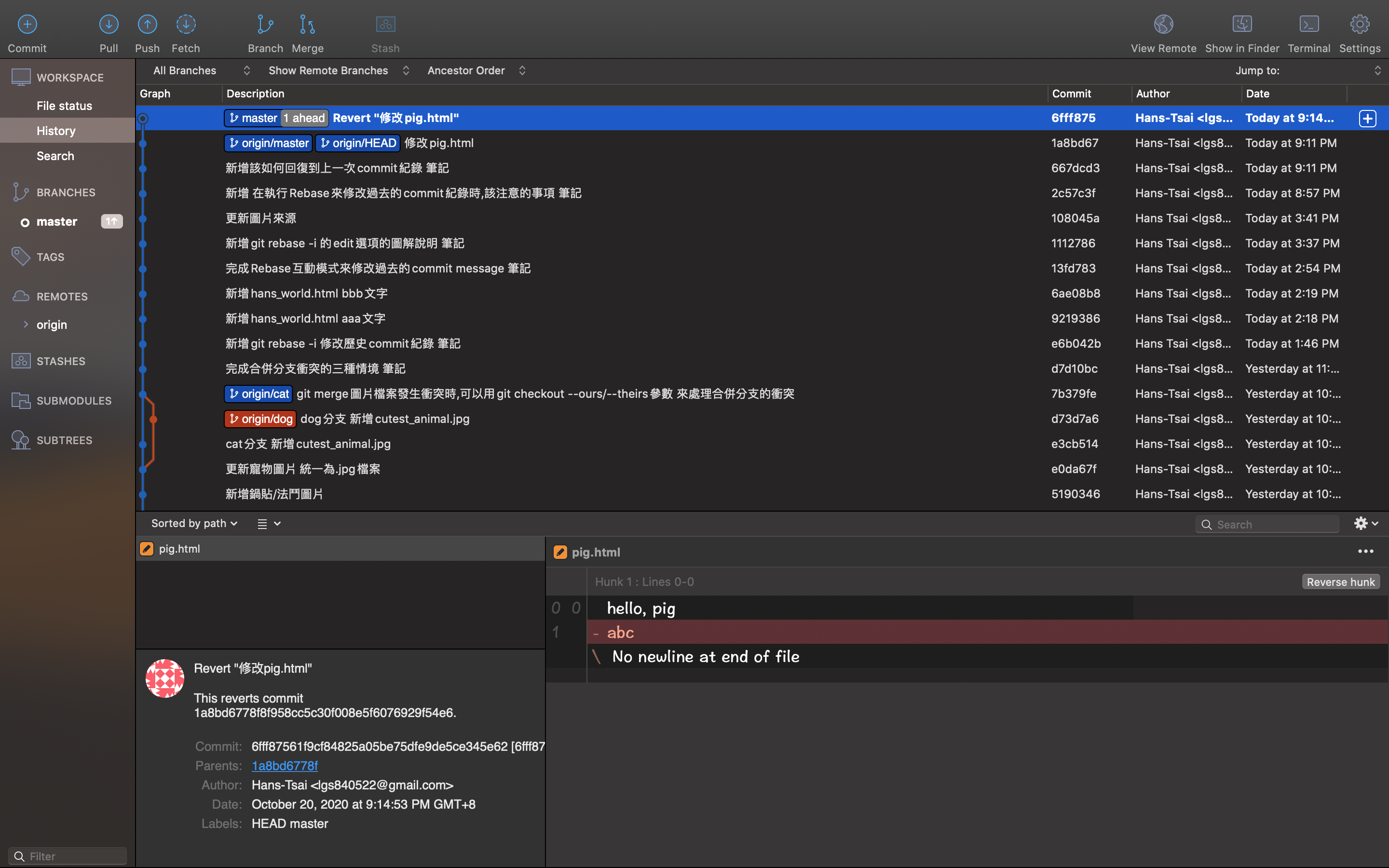Focus the sidebar Filter field

pos(68,856)
